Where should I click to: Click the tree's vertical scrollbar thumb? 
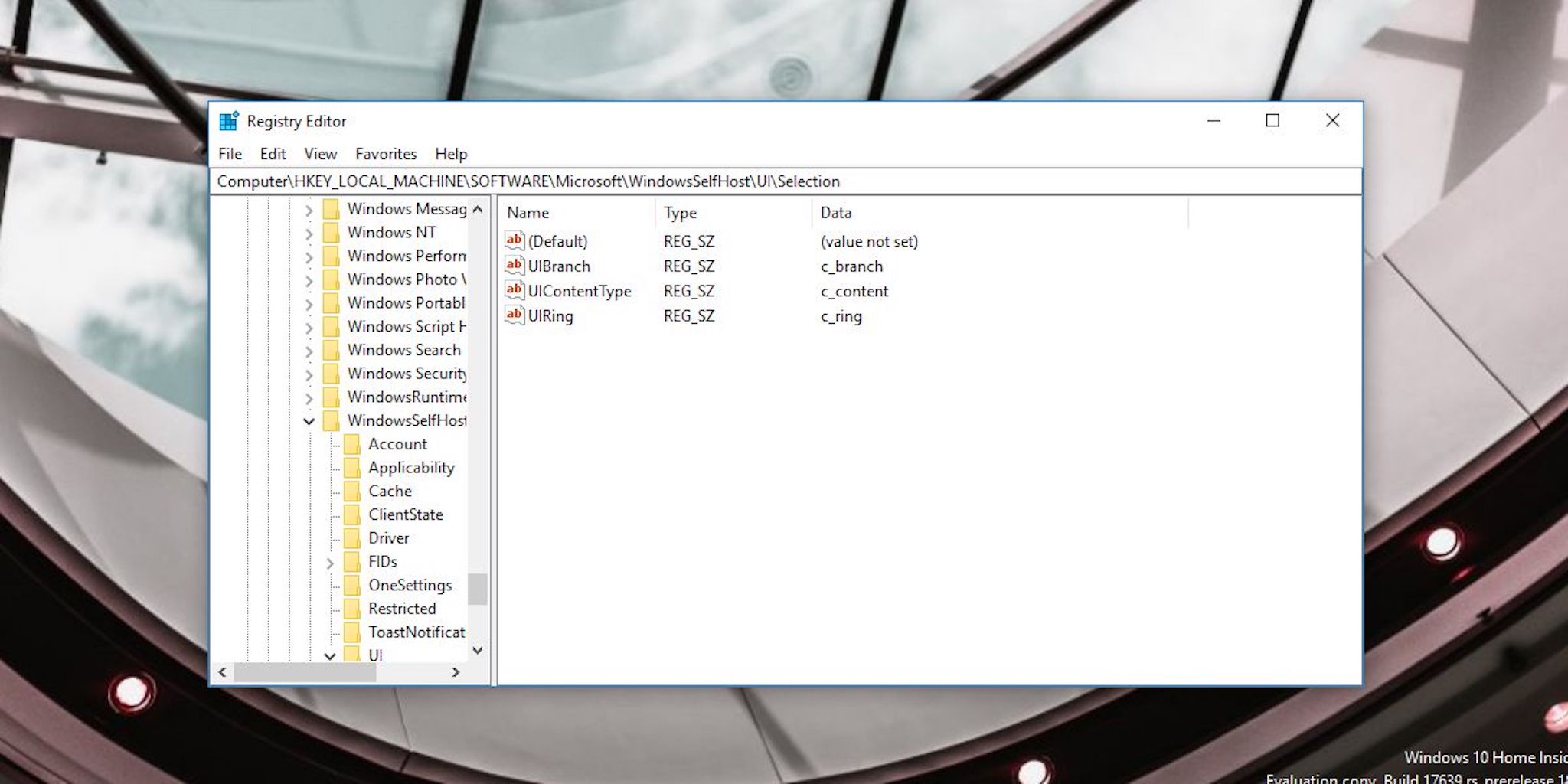pos(478,589)
